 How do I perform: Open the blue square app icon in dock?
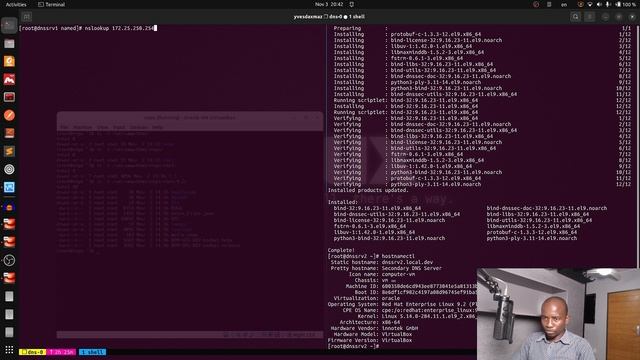click(x=9, y=187)
